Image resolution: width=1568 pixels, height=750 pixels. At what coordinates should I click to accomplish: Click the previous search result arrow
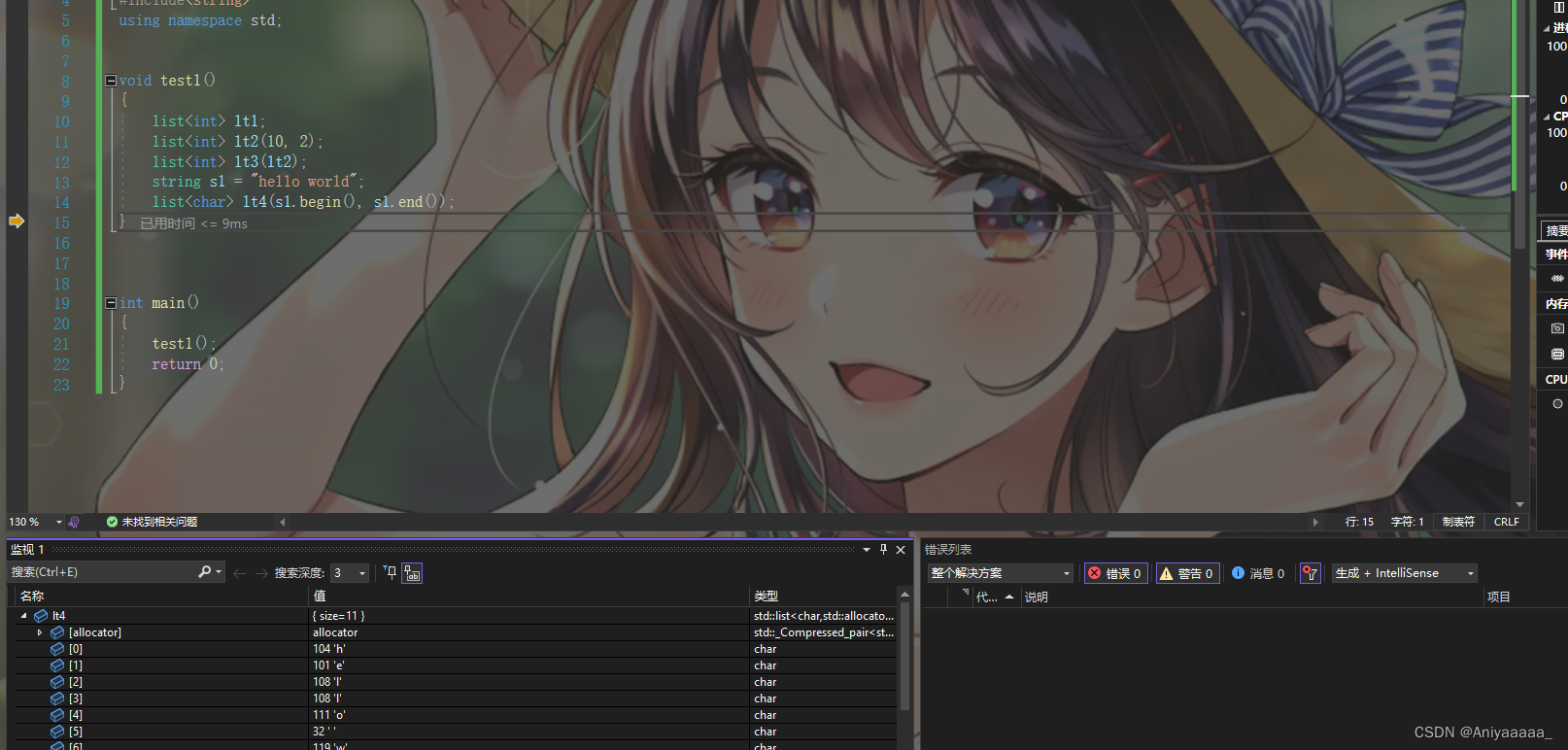pos(240,573)
